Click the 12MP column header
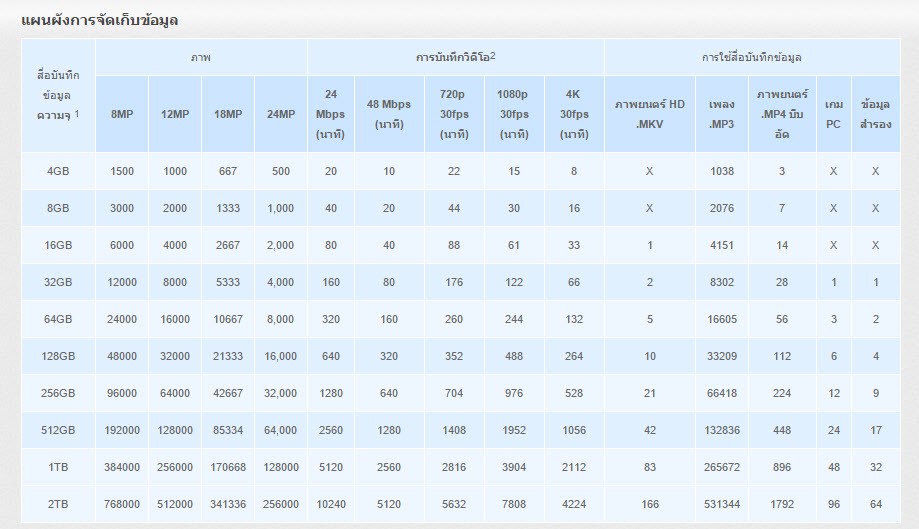919x529 pixels. pyautogui.click(x=175, y=114)
